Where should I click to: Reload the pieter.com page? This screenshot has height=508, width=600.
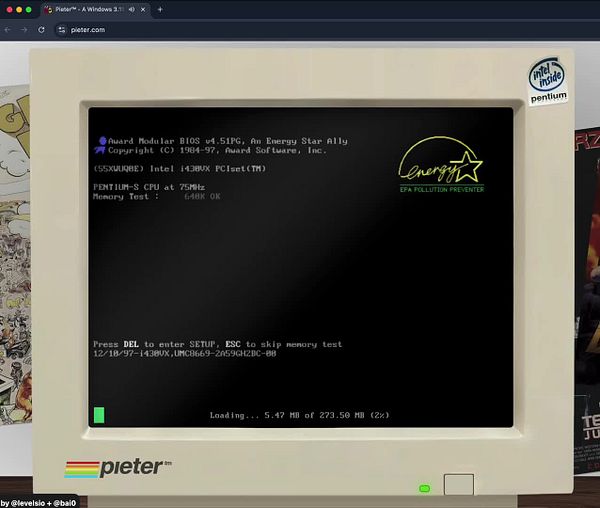pos(41,29)
